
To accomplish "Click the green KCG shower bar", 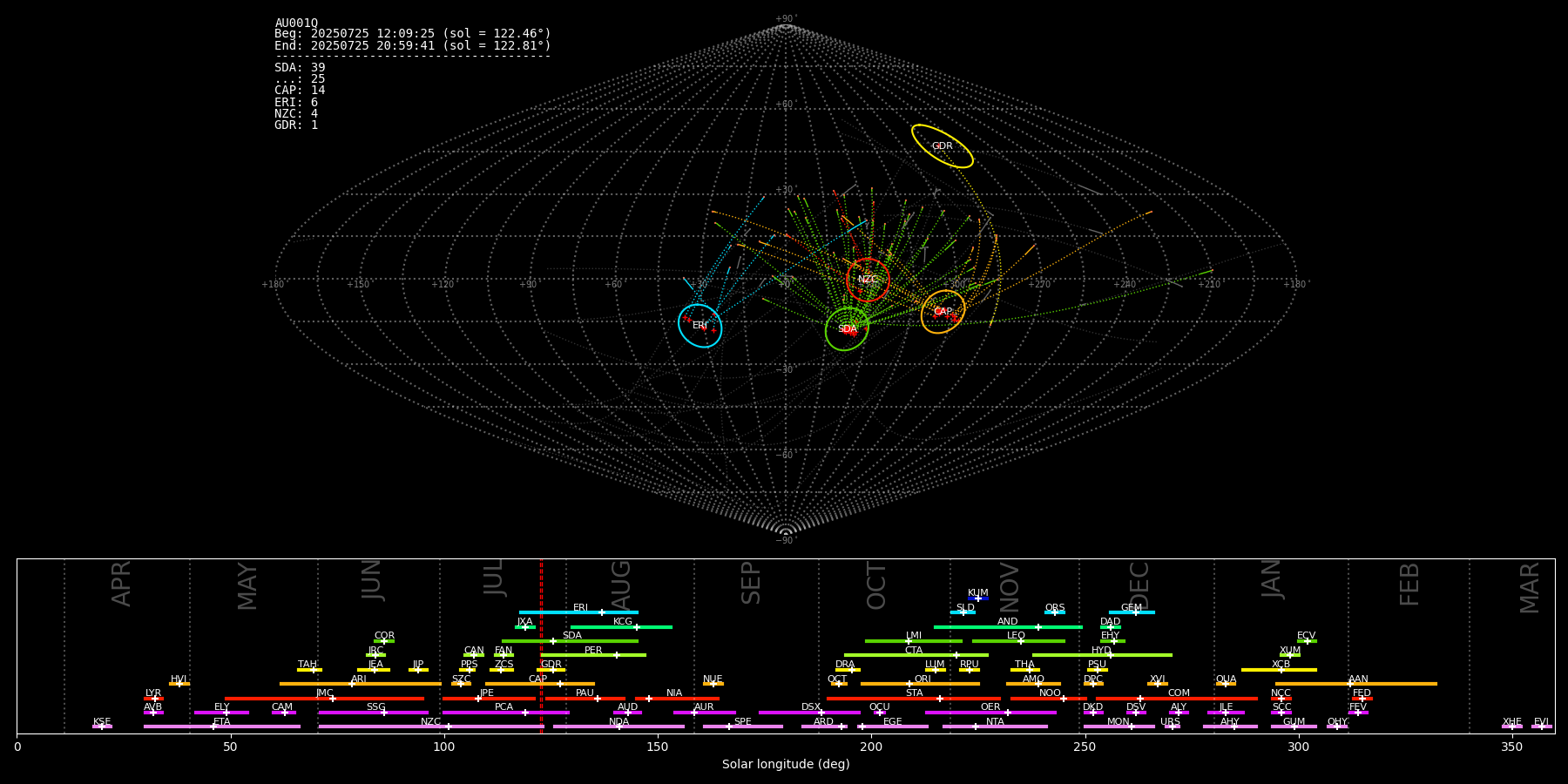I will [621, 627].
